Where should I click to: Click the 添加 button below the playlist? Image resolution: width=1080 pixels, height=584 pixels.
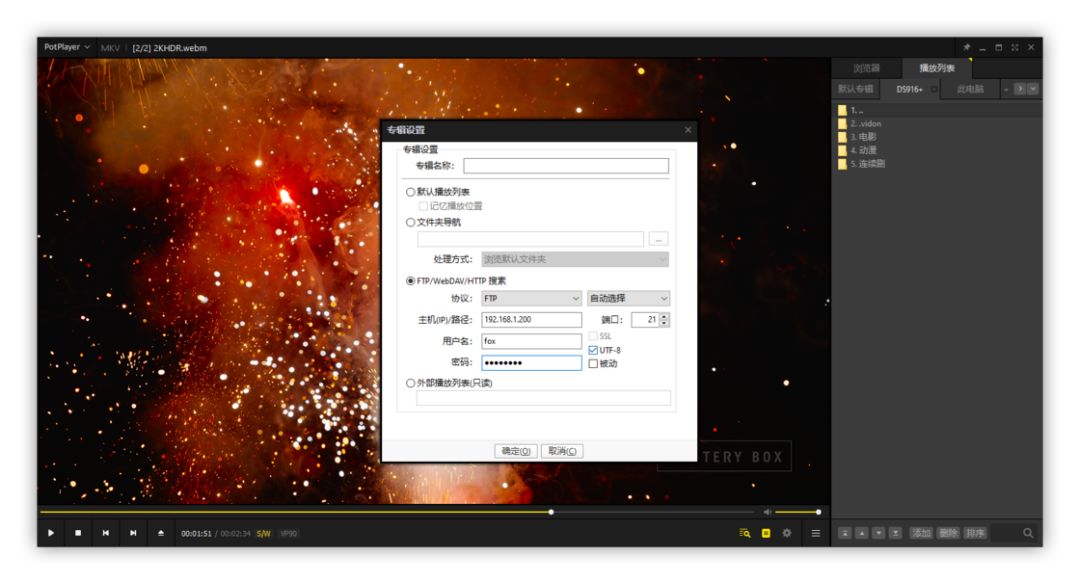tap(922, 533)
